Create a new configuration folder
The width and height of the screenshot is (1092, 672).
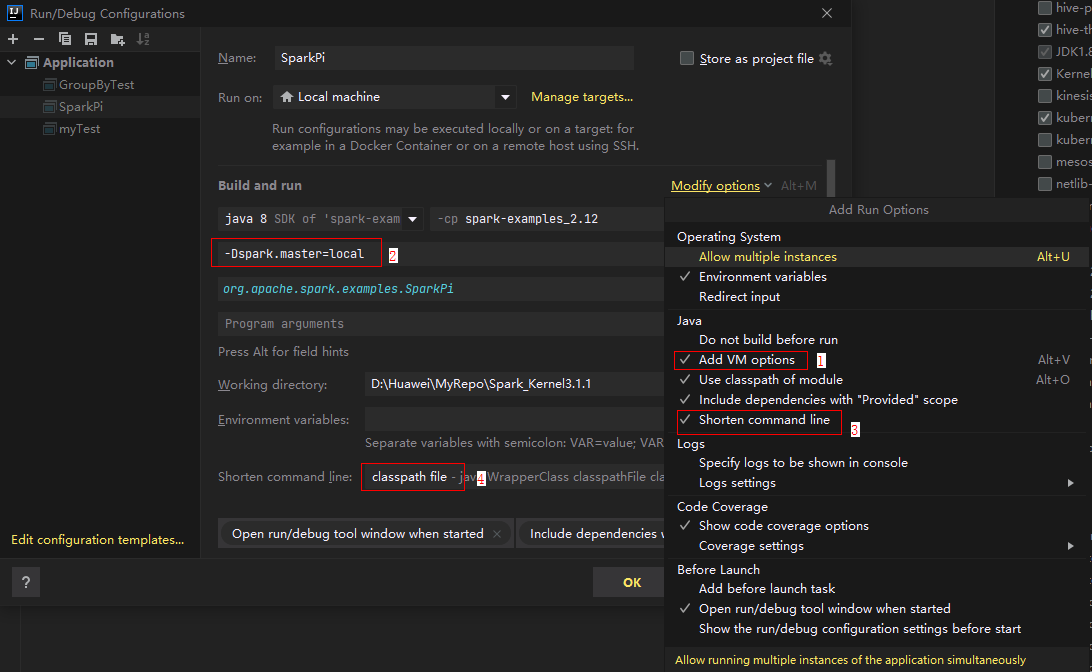[118, 39]
